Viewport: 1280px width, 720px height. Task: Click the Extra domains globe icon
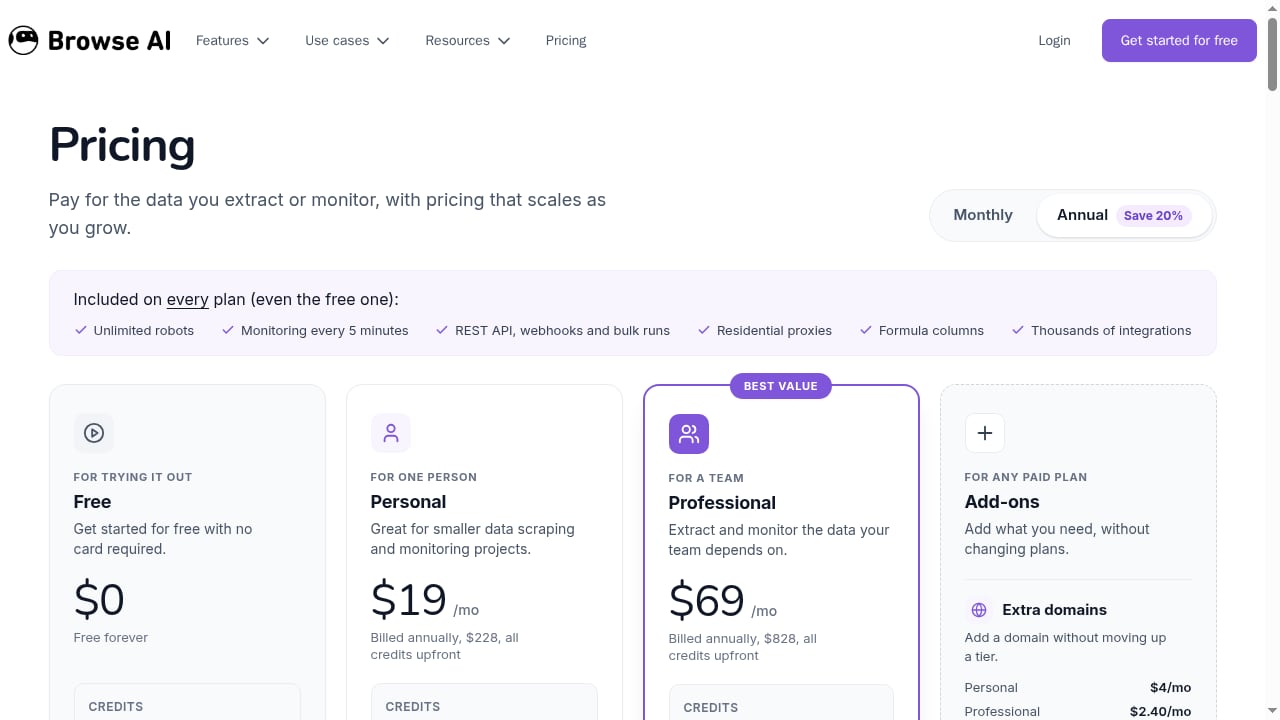point(979,610)
